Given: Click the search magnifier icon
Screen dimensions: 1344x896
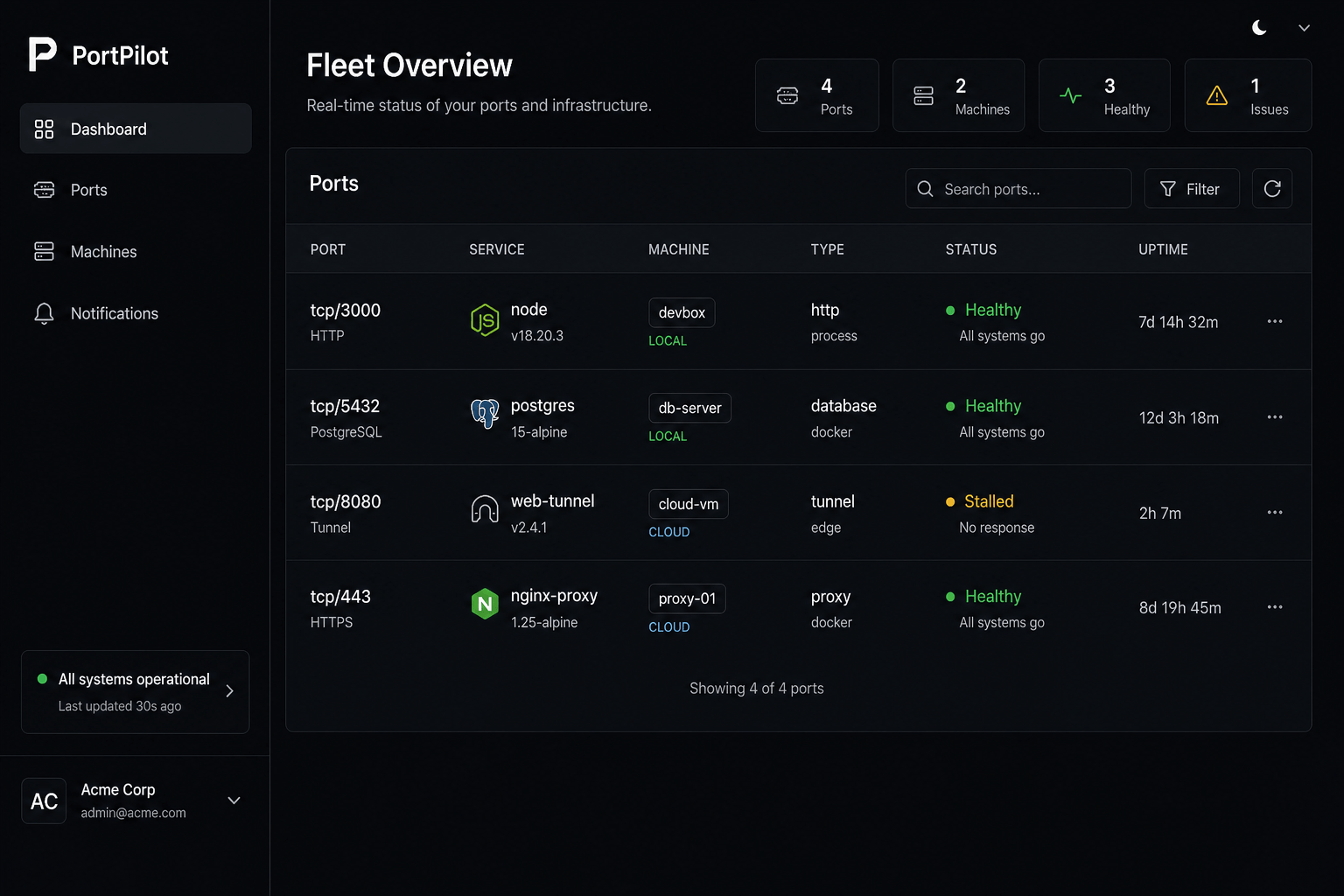Looking at the screenshot, I should pos(925,189).
